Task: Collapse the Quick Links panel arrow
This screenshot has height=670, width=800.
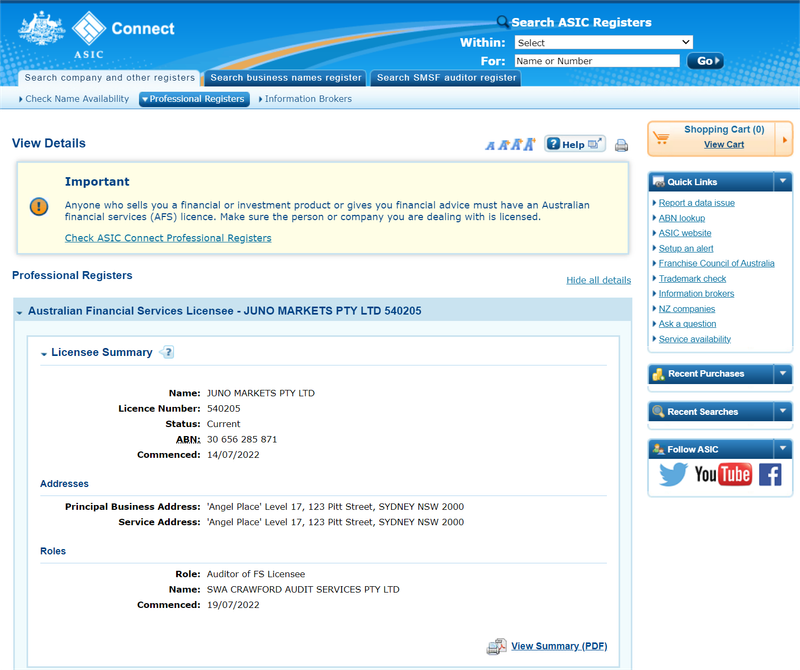Action: point(783,181)
